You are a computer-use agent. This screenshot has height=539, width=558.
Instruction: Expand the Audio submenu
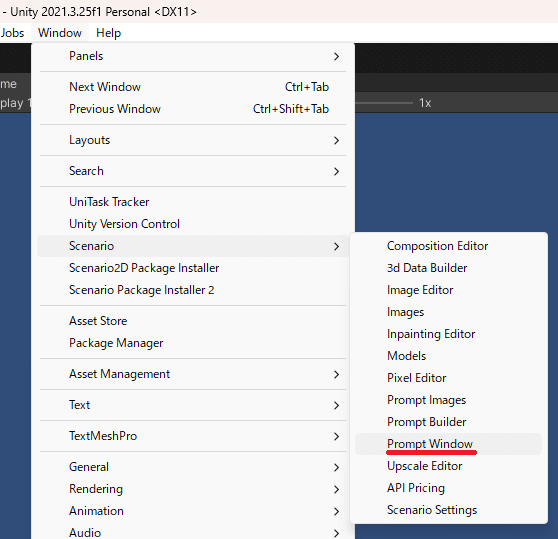tap(193, 532)
